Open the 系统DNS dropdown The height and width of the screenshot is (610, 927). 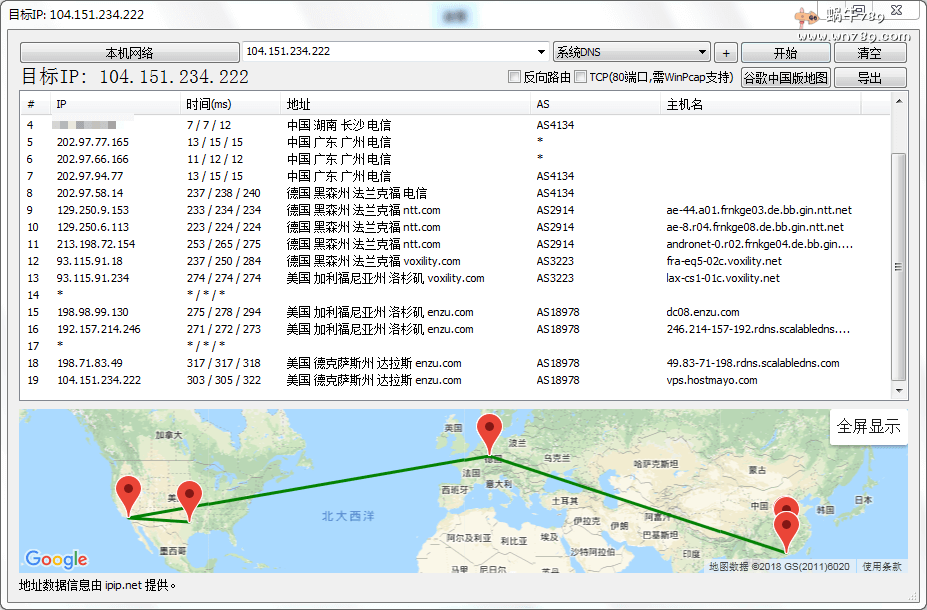coord(631,52)
